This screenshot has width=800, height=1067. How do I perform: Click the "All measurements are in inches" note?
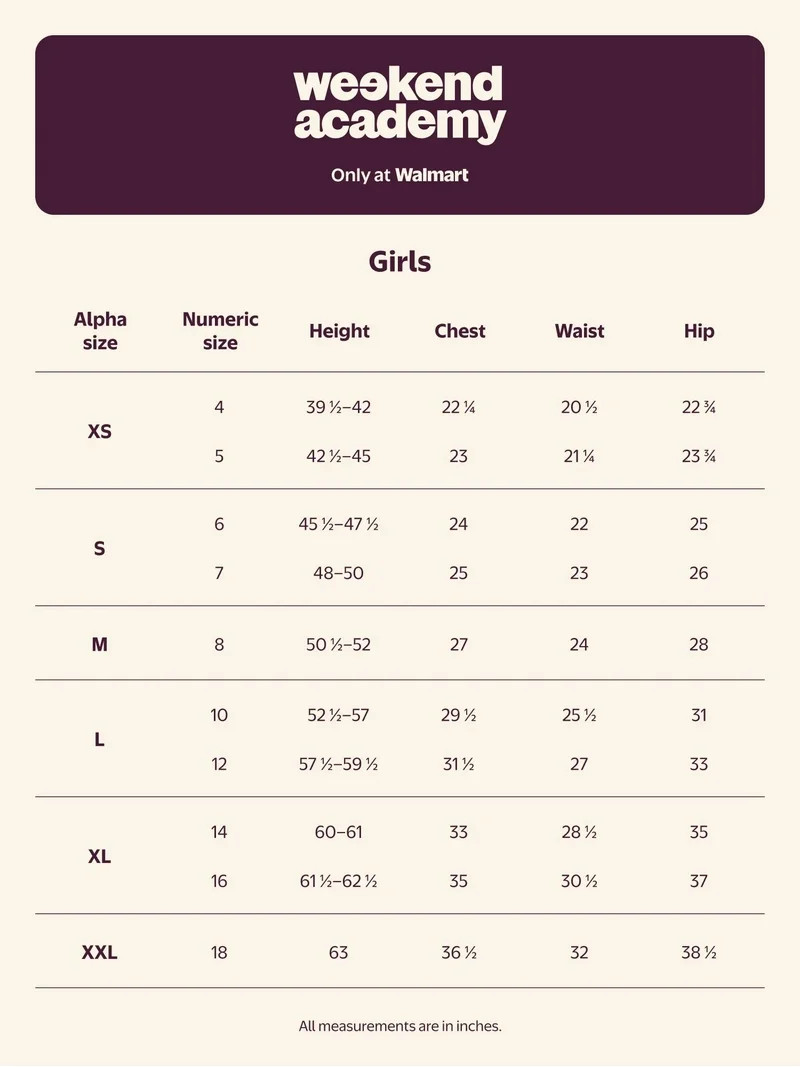400,1026
